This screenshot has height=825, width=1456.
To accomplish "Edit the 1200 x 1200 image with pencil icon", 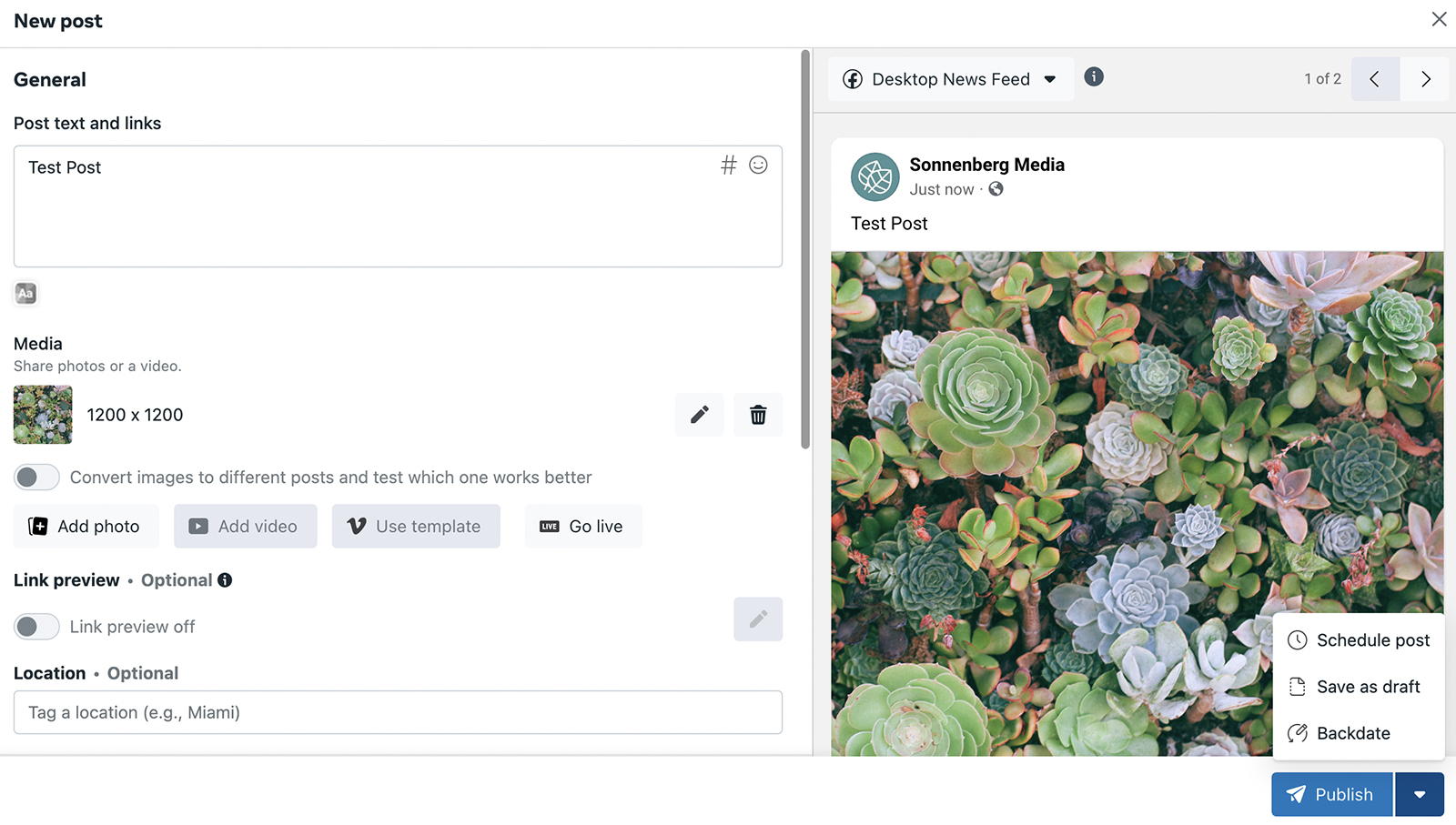I will click(699, 415).
